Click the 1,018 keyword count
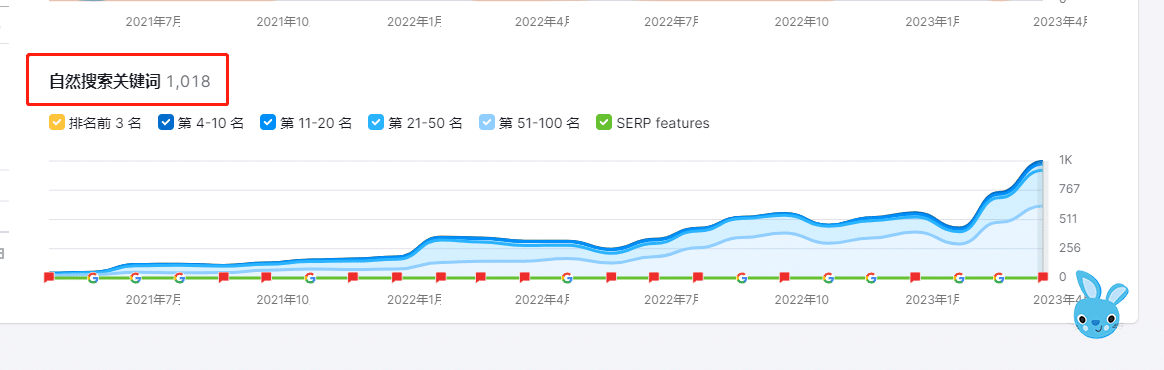Viewport: 1164px width, 370px height. [x=189, y=81]
